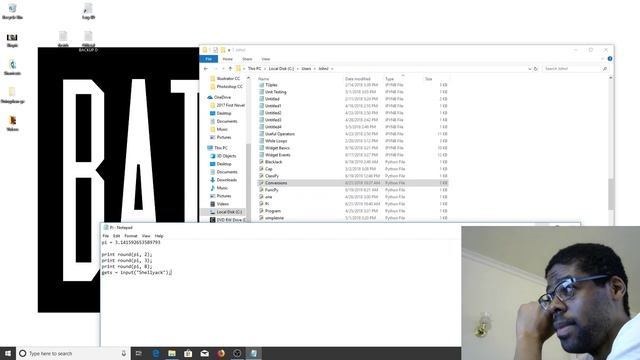
Task: Select the Program Python file
Action: tap(273, 211)
